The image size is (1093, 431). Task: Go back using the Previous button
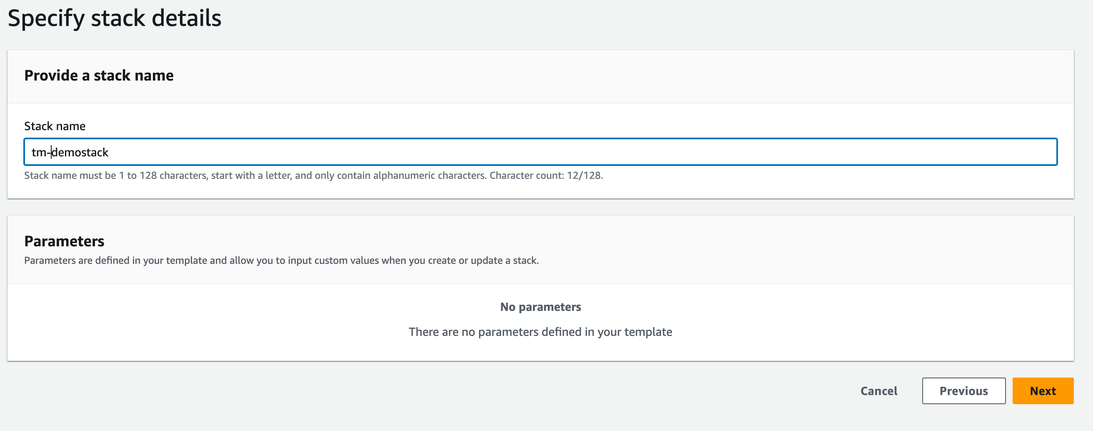point(963,391)
